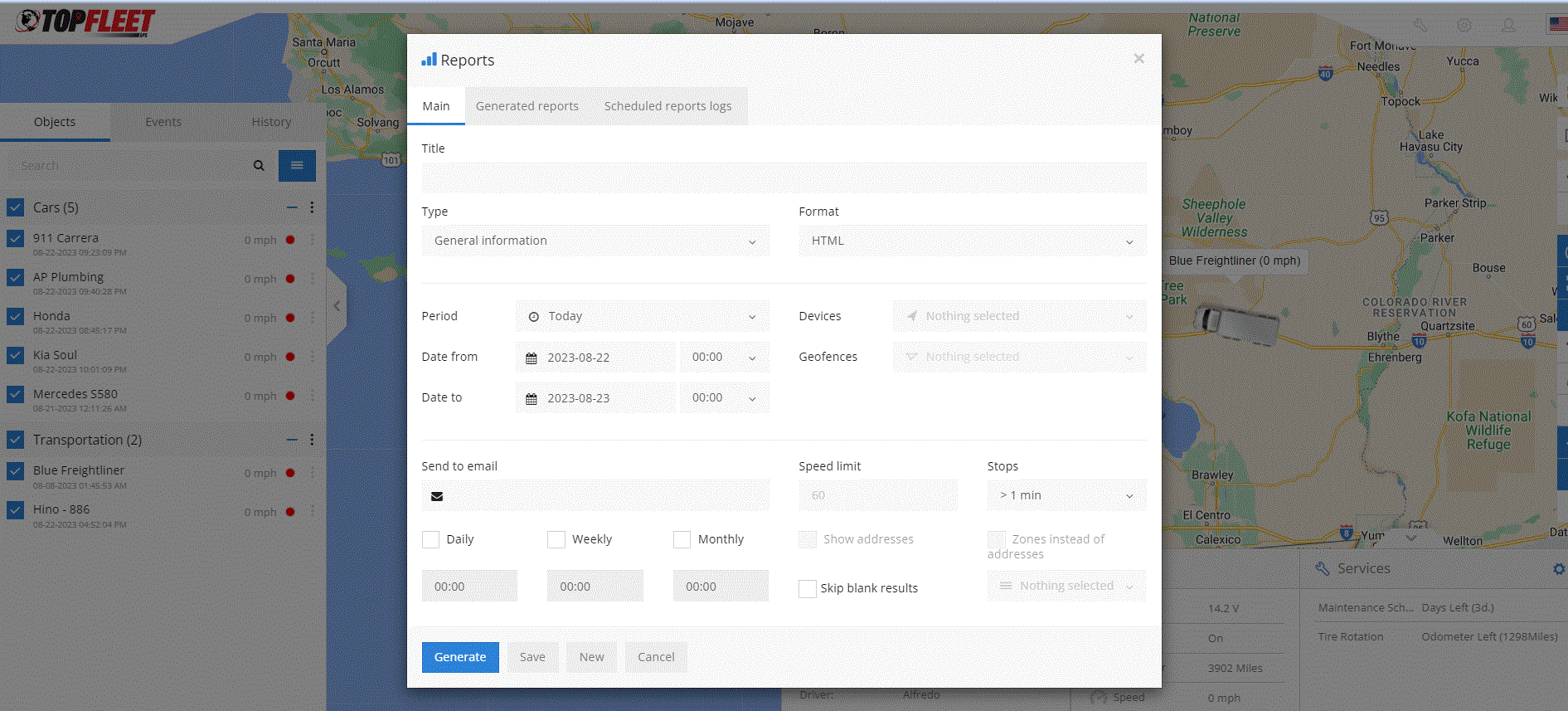Screen dimensions: 1568x711
Task: Enable the Daily schedule checkbox
Action: point(430,540)
